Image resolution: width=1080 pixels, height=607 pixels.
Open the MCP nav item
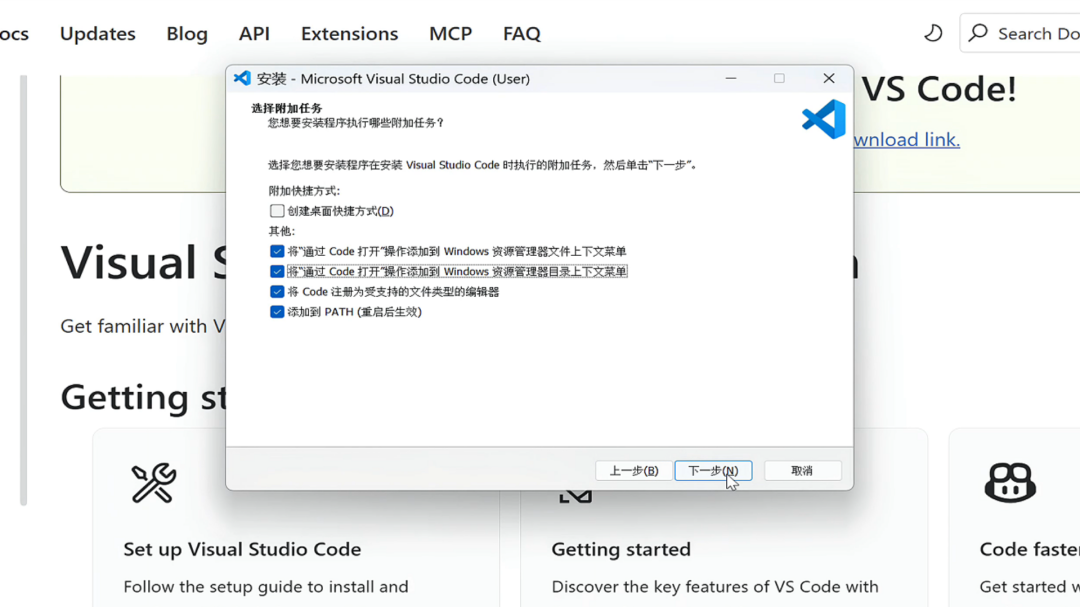450,33
